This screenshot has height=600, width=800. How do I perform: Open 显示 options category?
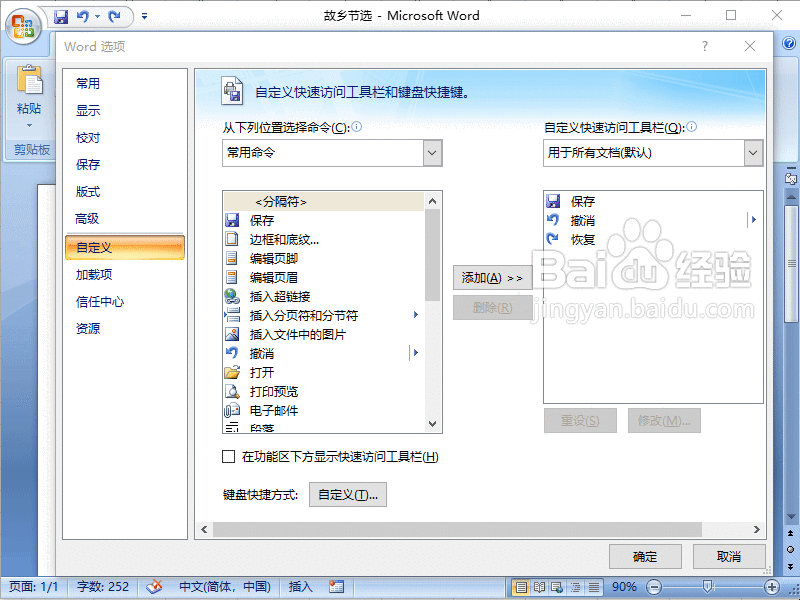pos(124,110)
